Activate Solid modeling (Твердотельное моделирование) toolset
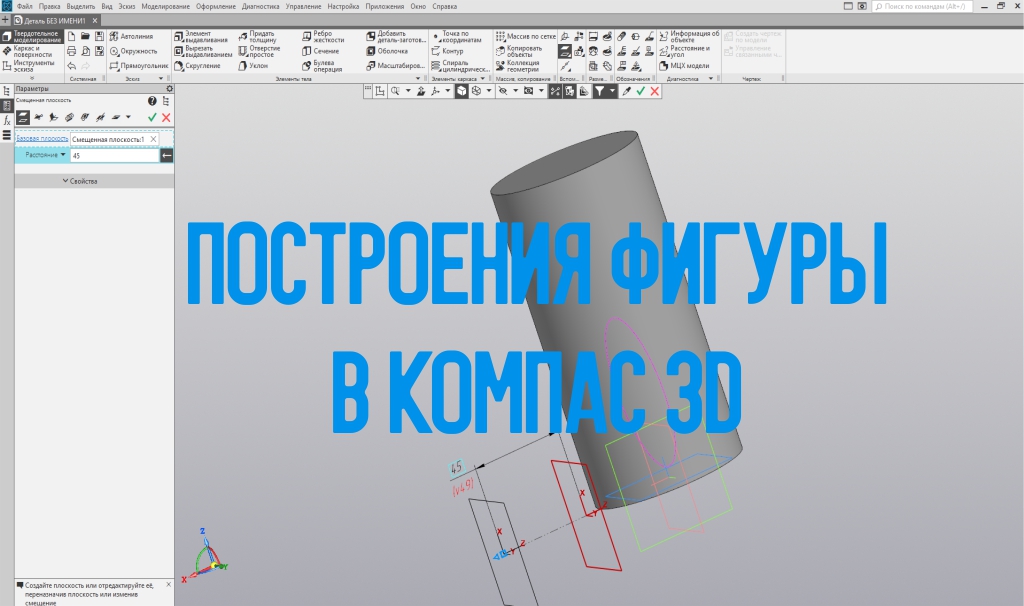This screenshot has width=1024, height=606. [x=31, y=37]
